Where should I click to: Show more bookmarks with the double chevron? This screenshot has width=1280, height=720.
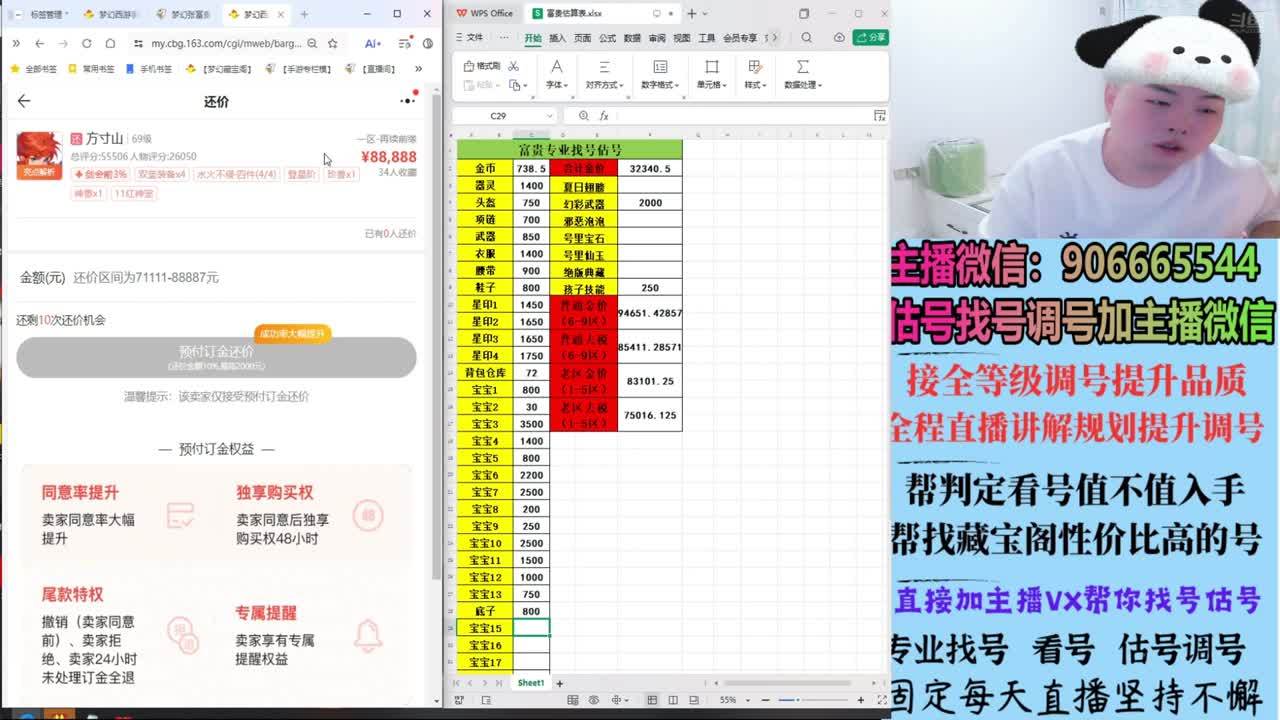tap(418, 69)
